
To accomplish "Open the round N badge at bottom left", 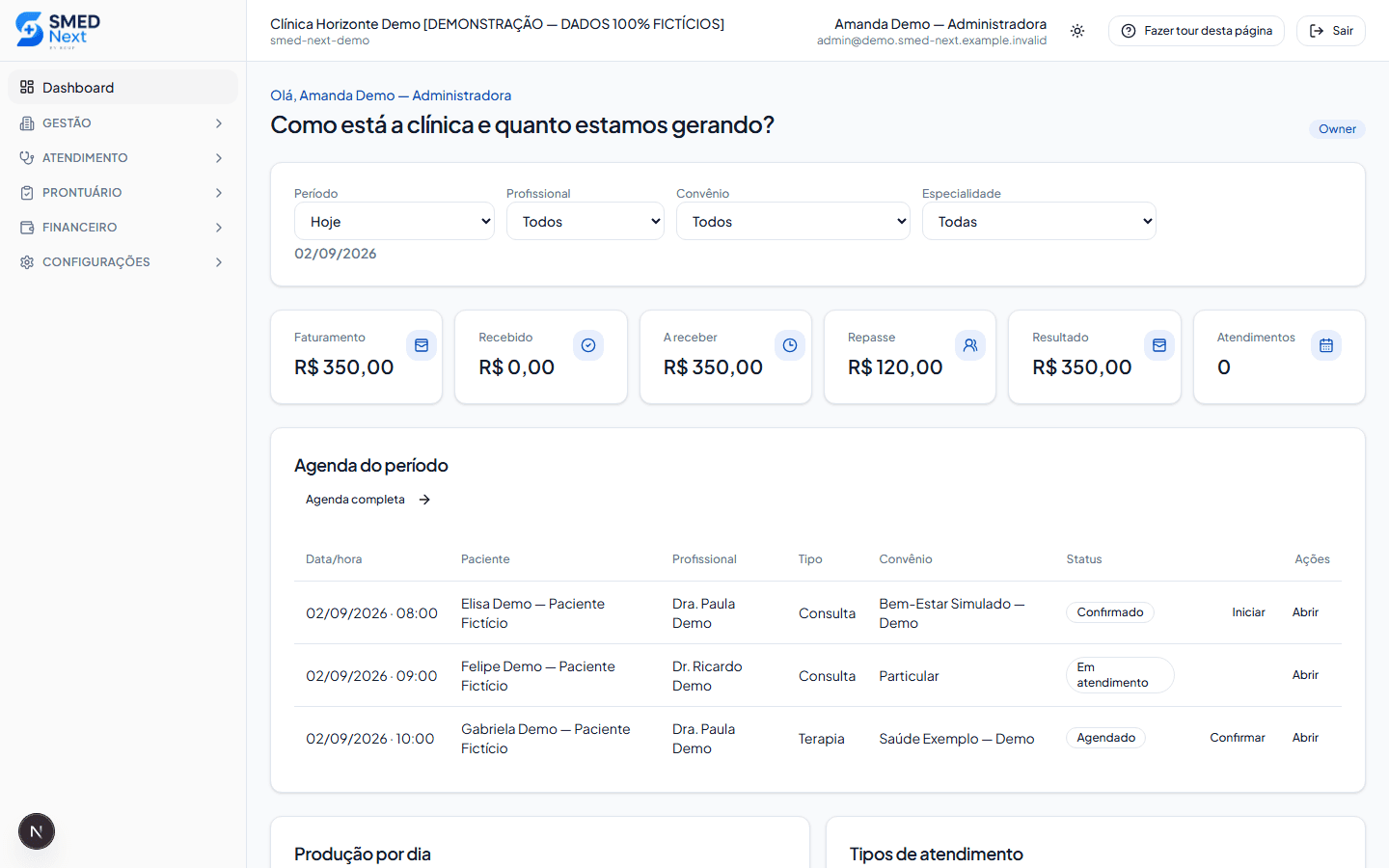I will 37,831.
